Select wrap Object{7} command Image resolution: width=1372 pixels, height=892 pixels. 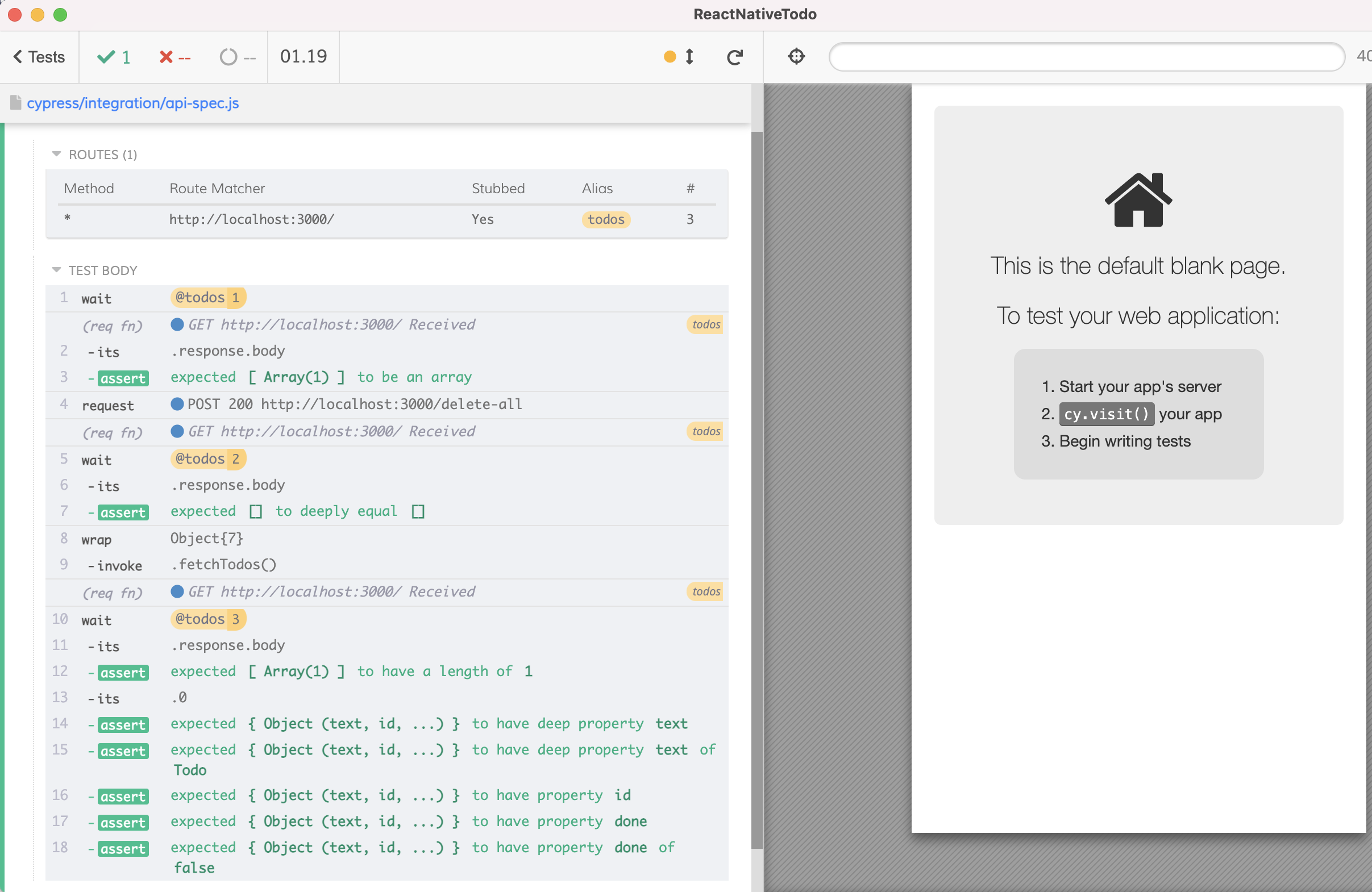pyautogui.click(x=387, y=539)
